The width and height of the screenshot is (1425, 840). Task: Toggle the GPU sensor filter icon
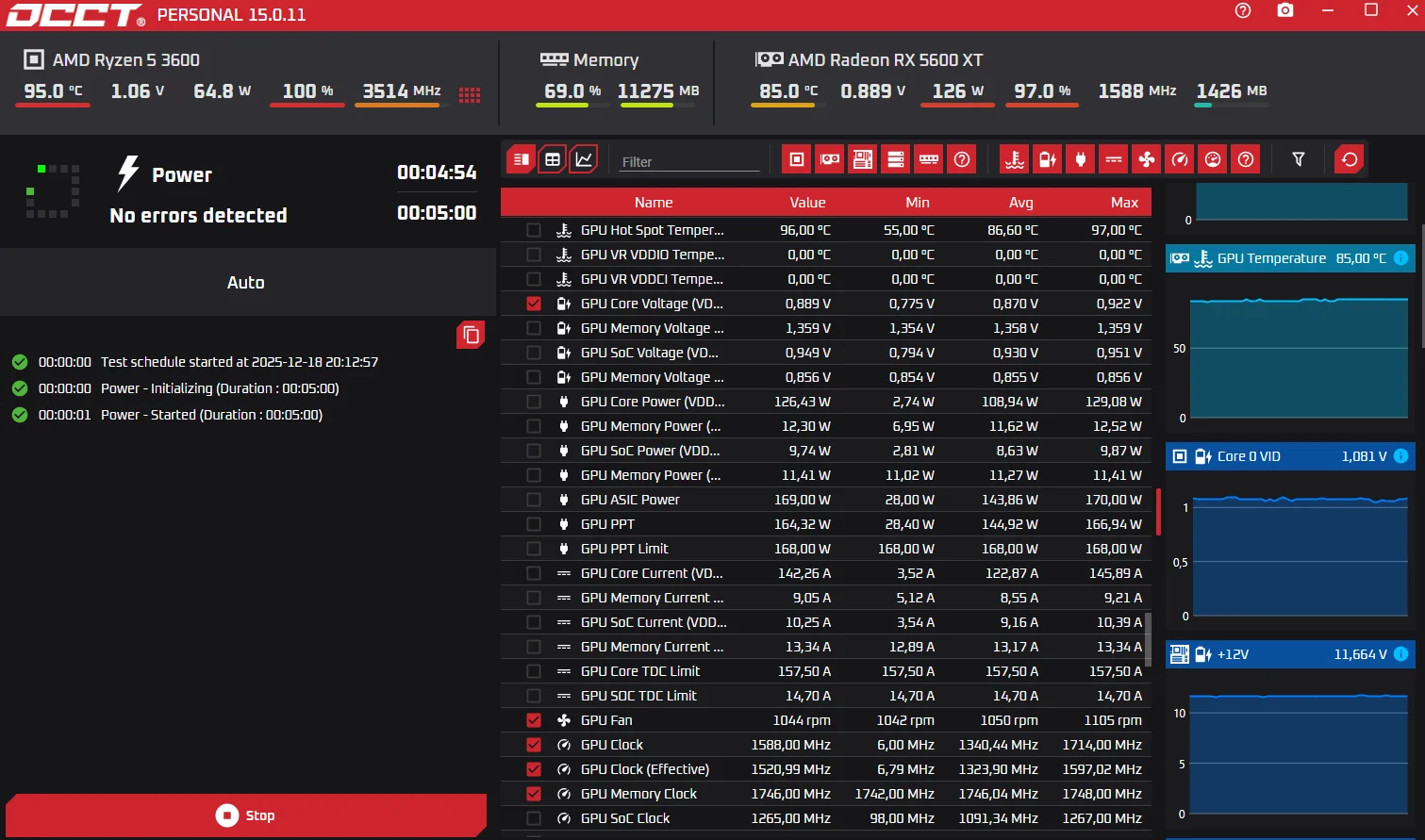pyautogui.click(x=830, y=159)
